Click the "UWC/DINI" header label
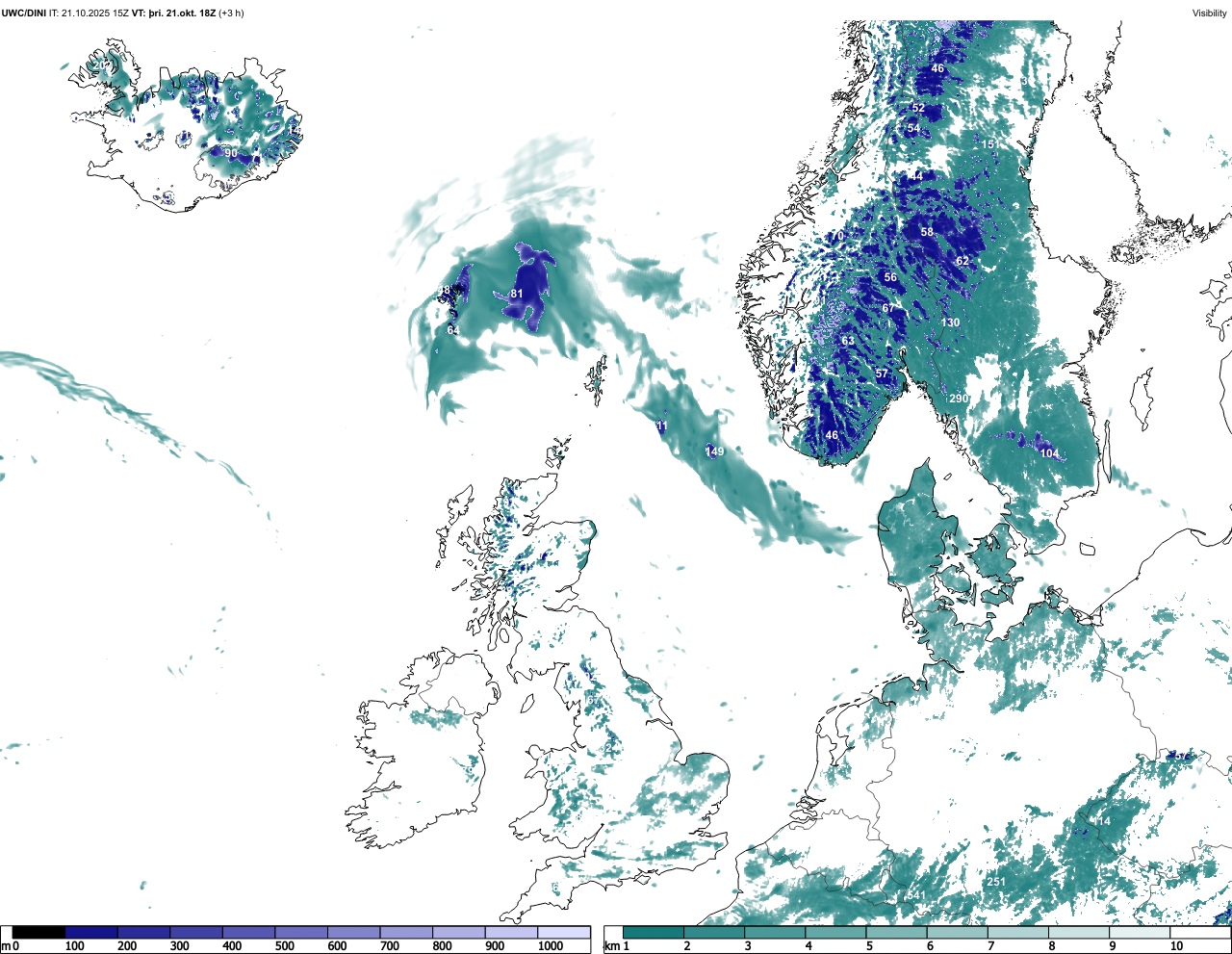Image resolution: width=1232 pixels, height=954 pixels. (23, 13)
